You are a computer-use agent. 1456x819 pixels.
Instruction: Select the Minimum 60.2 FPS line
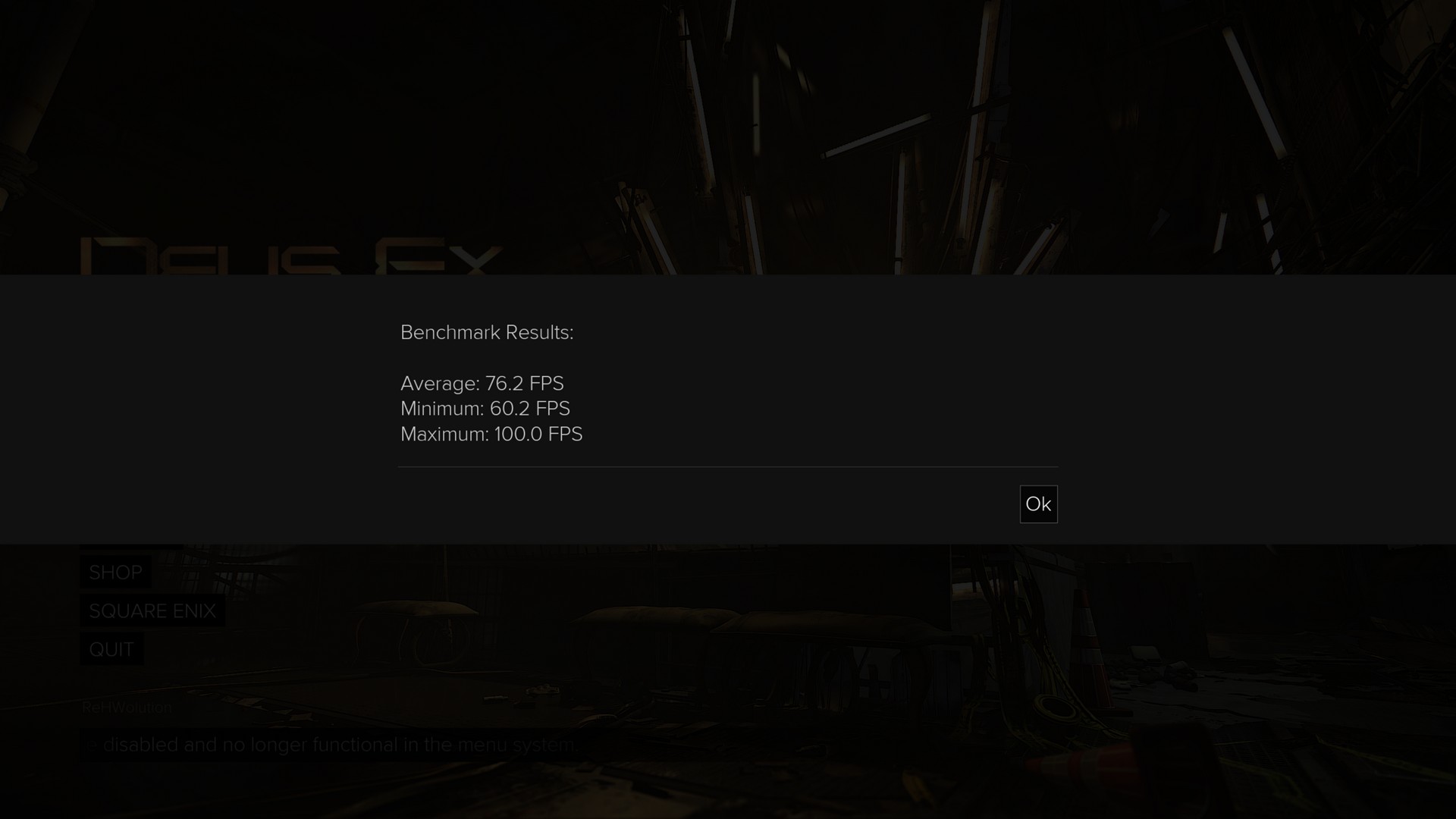(x=485, y=409)
